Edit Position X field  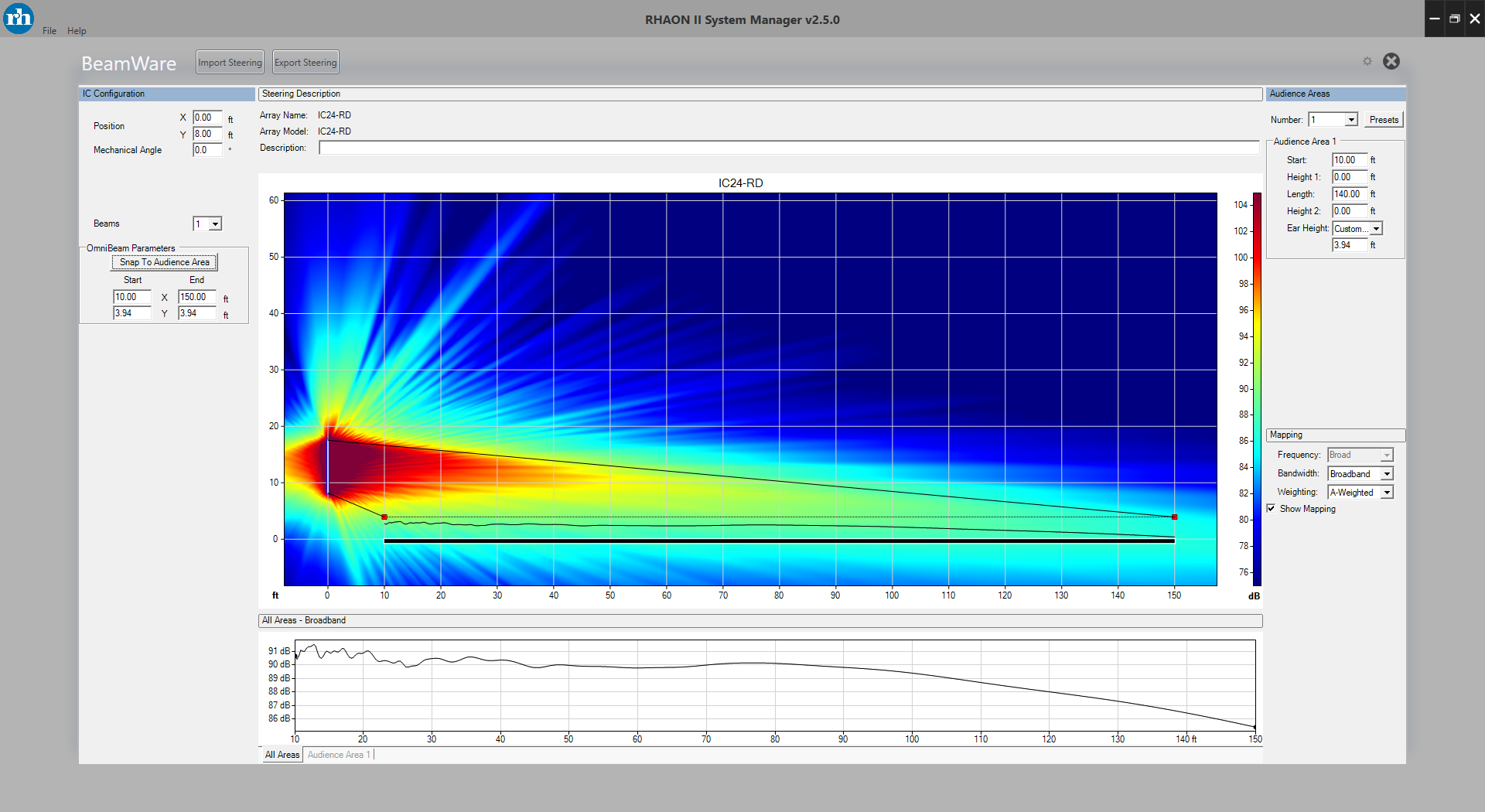click(x=207, y=118)
